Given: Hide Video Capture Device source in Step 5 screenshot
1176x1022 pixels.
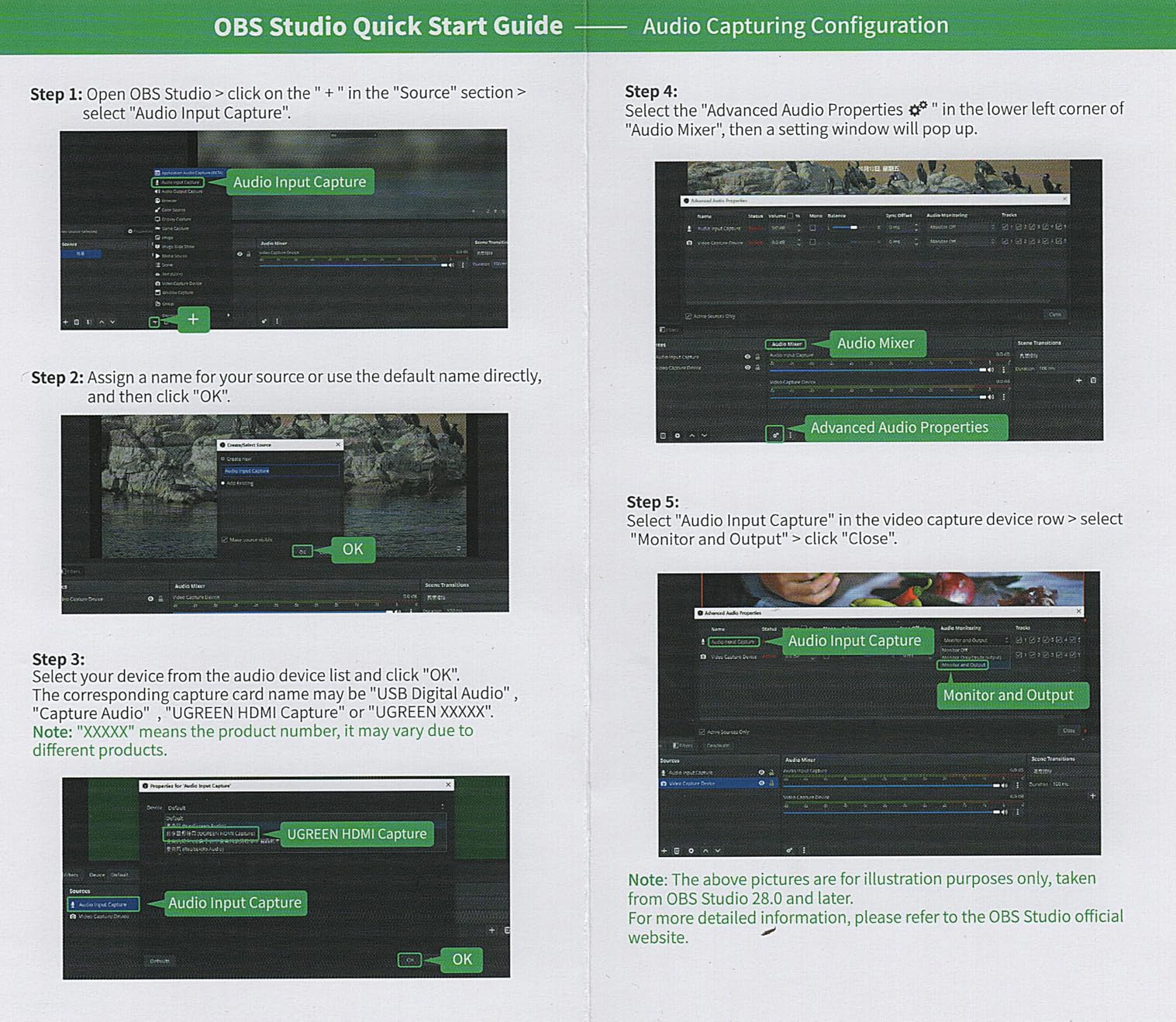Looking at the screenshot, I should (x=761, y=783).
